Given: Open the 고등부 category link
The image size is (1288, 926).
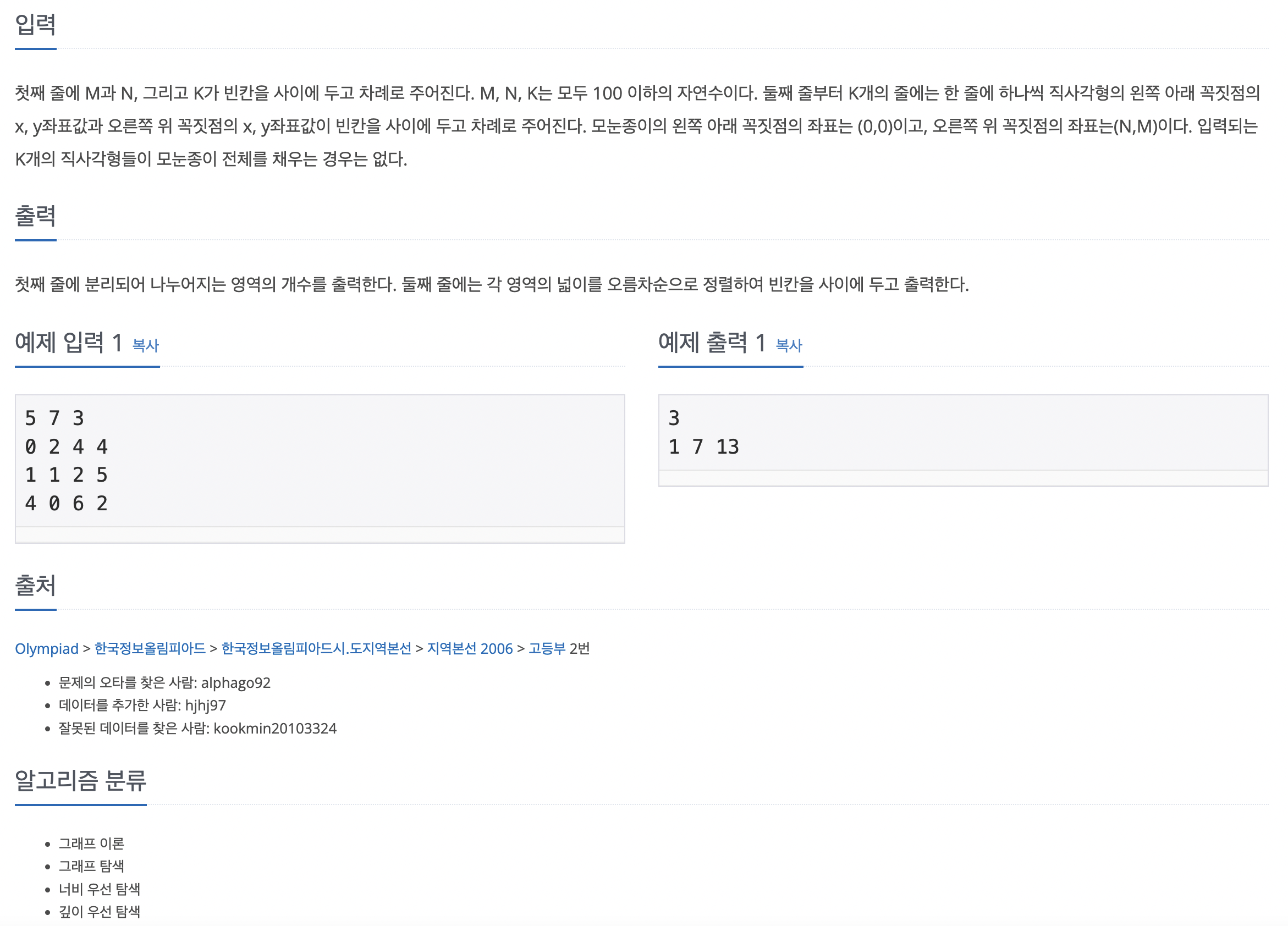Looking at the screenshot, I should [547, 648].
